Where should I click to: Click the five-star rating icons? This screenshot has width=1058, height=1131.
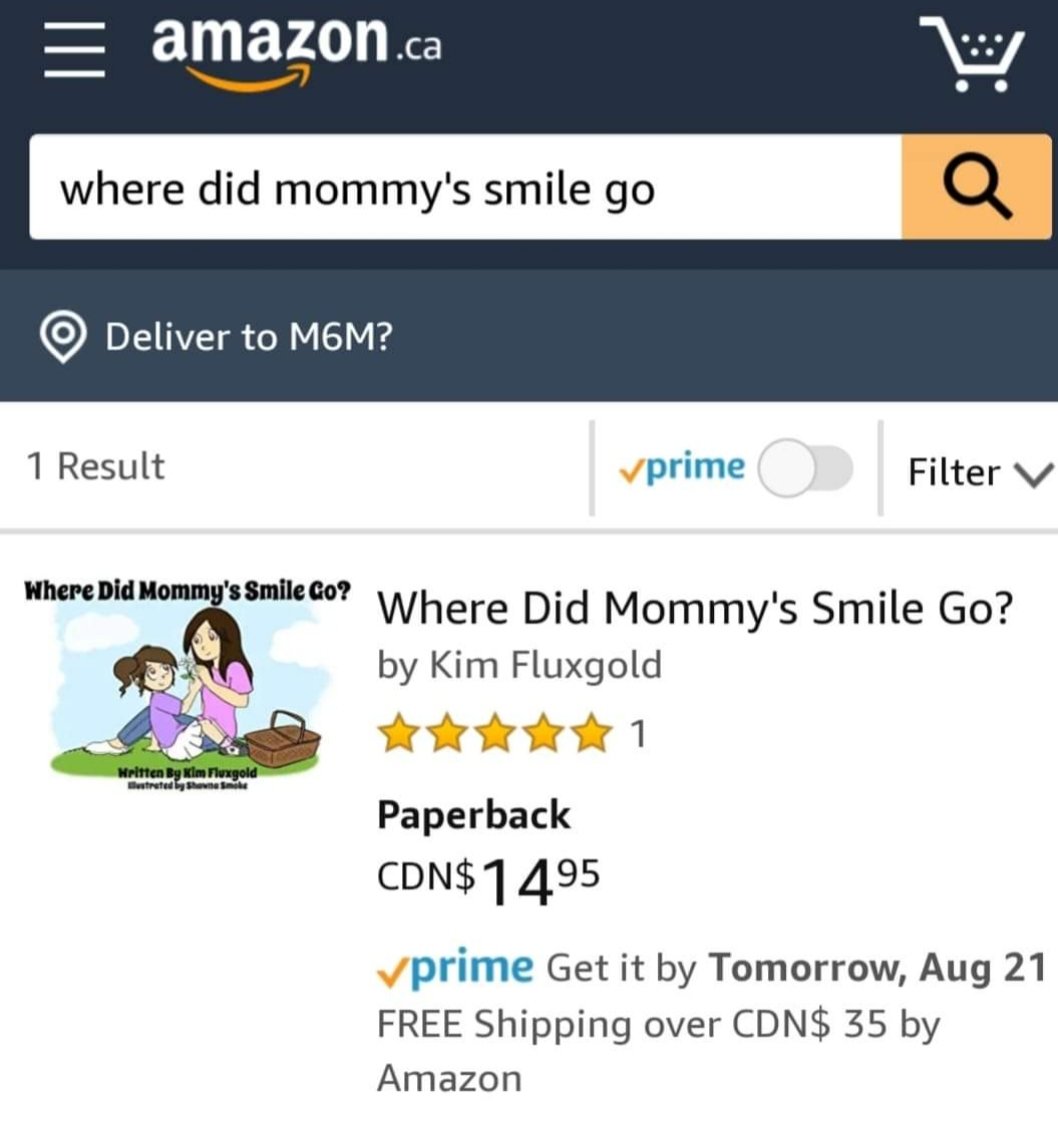coord(494,734)
